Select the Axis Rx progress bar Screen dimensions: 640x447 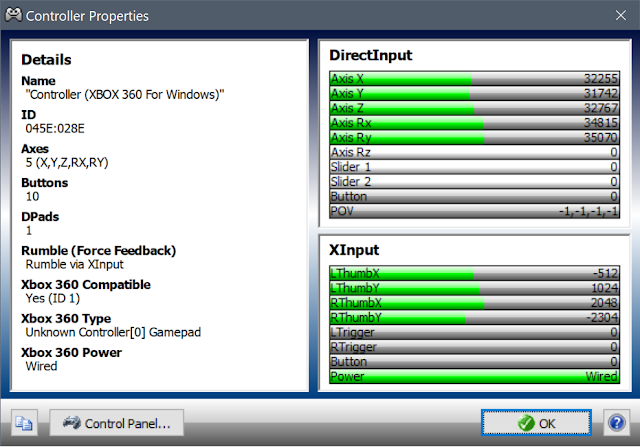point(474,122)
